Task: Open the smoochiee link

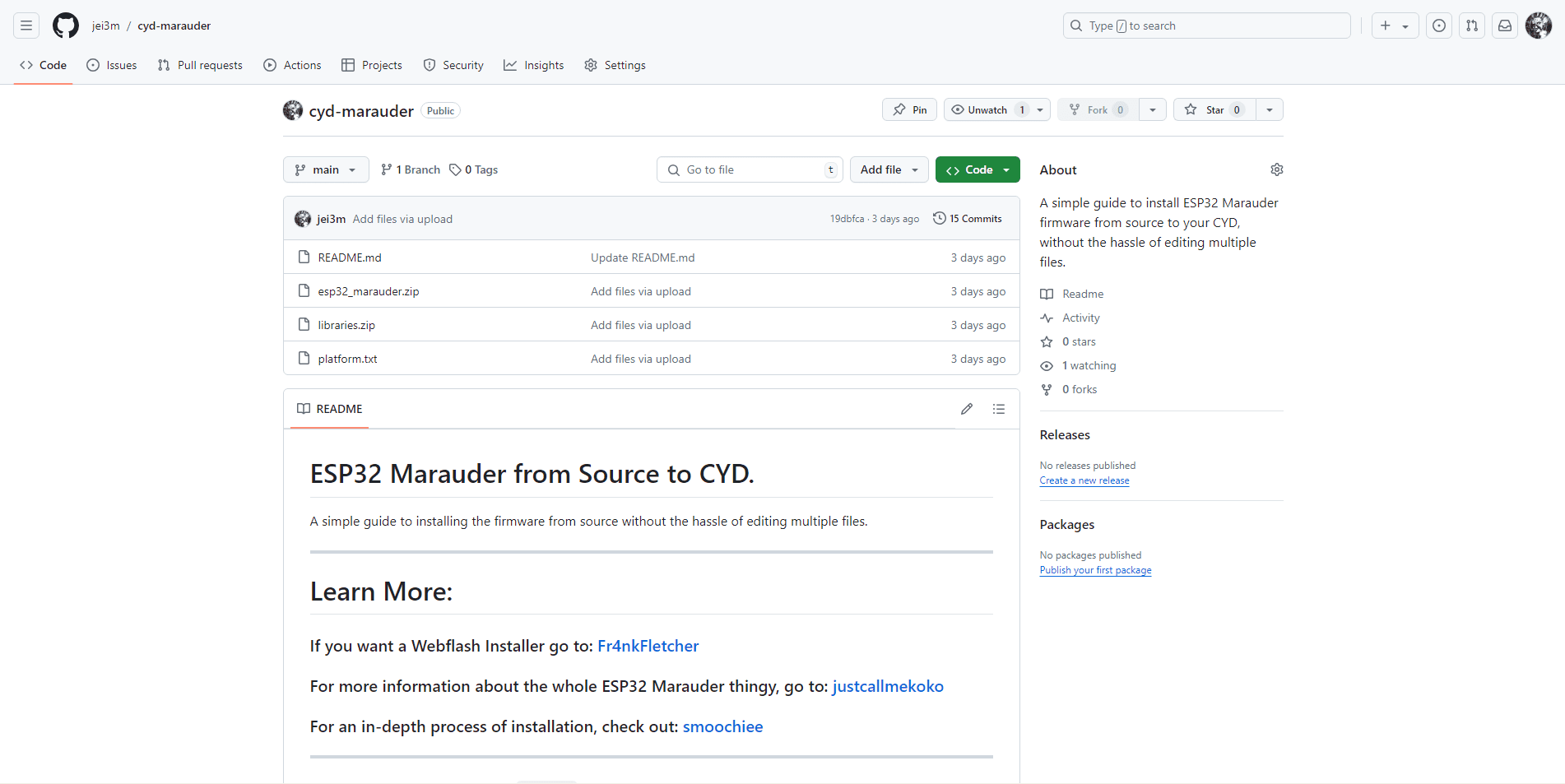Action: coord(722,726)
